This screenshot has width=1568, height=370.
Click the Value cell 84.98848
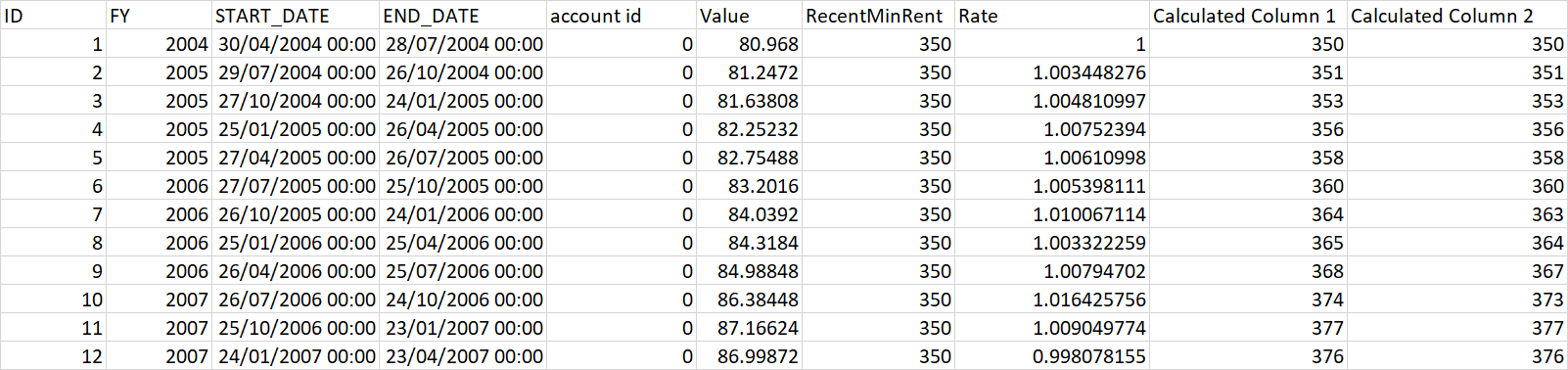[x=749, y=271]
